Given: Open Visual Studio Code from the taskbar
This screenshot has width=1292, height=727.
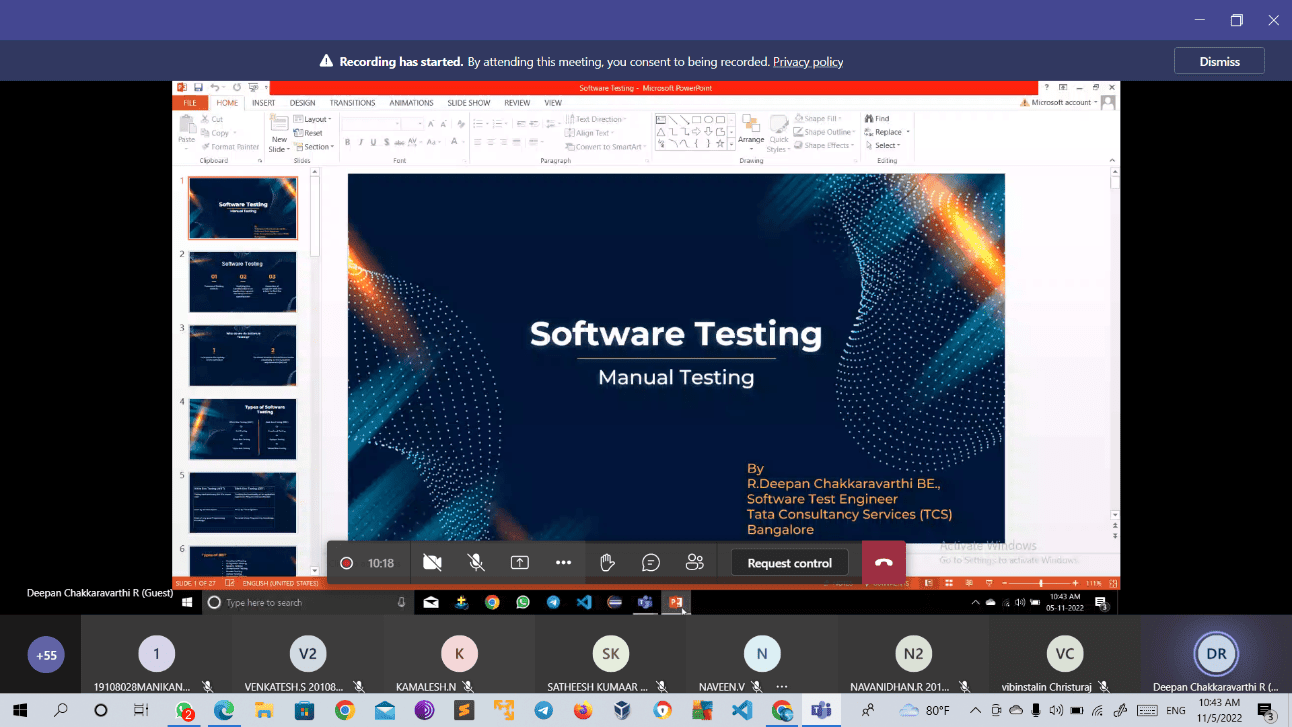Looking at the screenshot, I should tap(741, 710).
